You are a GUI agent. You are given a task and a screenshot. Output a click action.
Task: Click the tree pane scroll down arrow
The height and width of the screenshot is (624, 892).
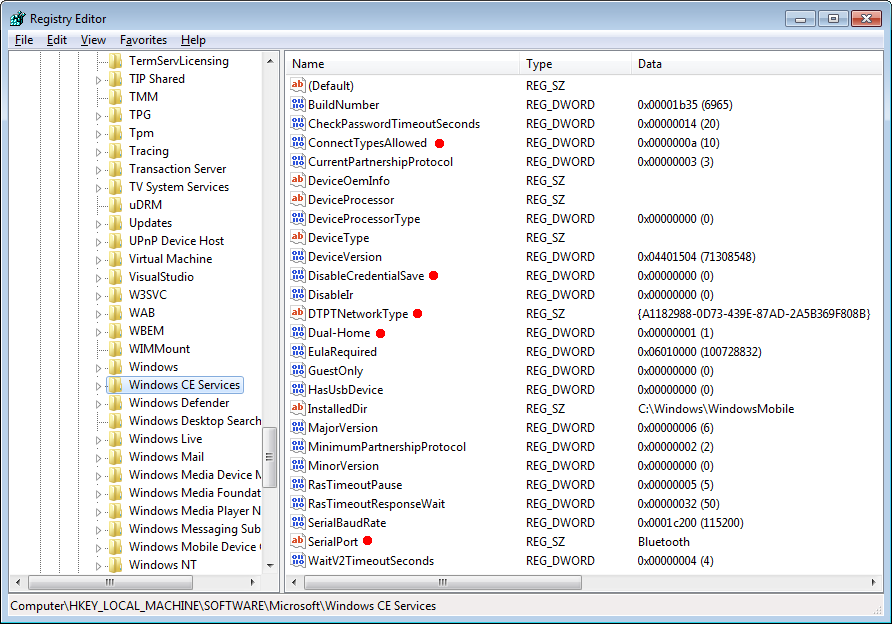(270, 565)
